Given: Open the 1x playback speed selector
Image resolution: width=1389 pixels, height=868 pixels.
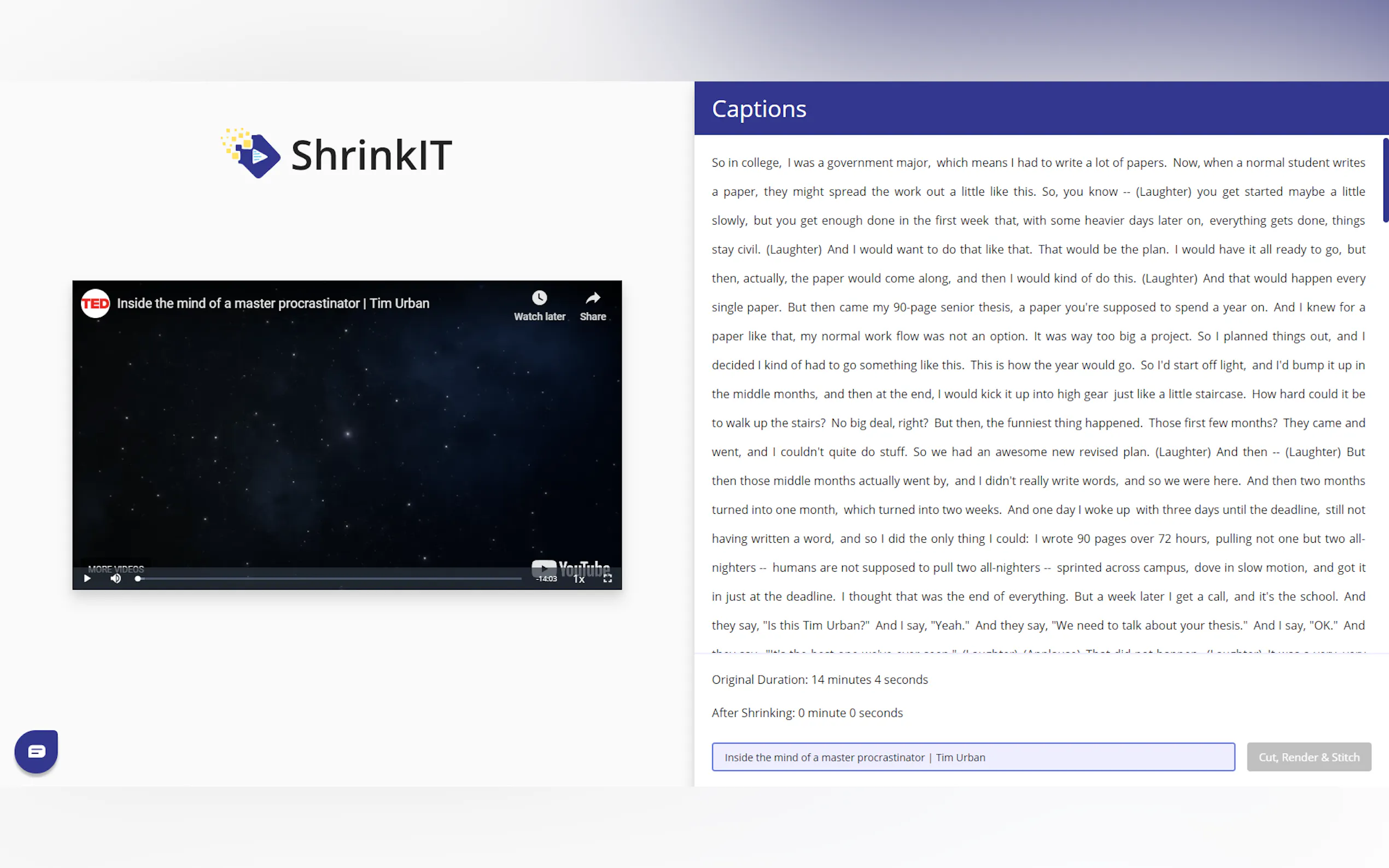Looking at the screenshot, I should (579, 579).
